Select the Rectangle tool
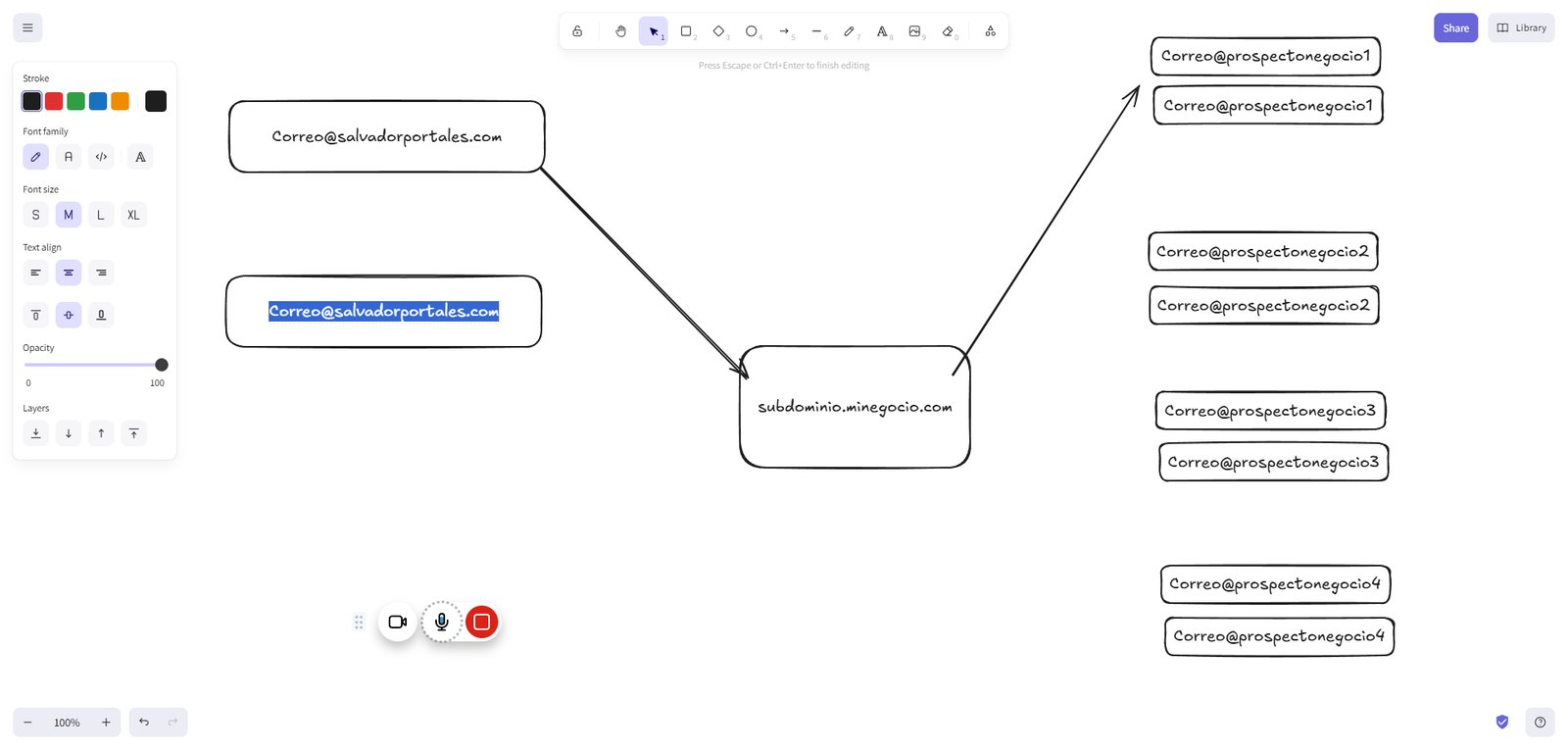Image resolution: width=1568 pixels, height=750 pixels. [x=686, y=31]
